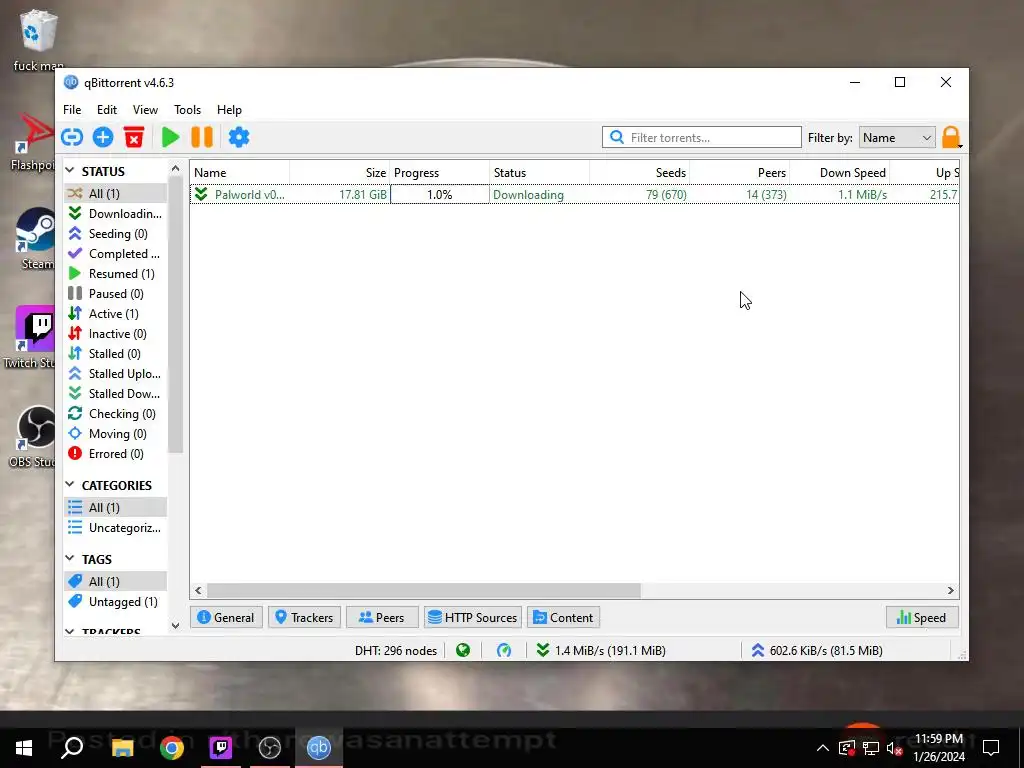Image resolution: width=1024 pixels, height=768 pixels.
Task: Sort torrents by Down Speed column header
Action: (840, 172)
